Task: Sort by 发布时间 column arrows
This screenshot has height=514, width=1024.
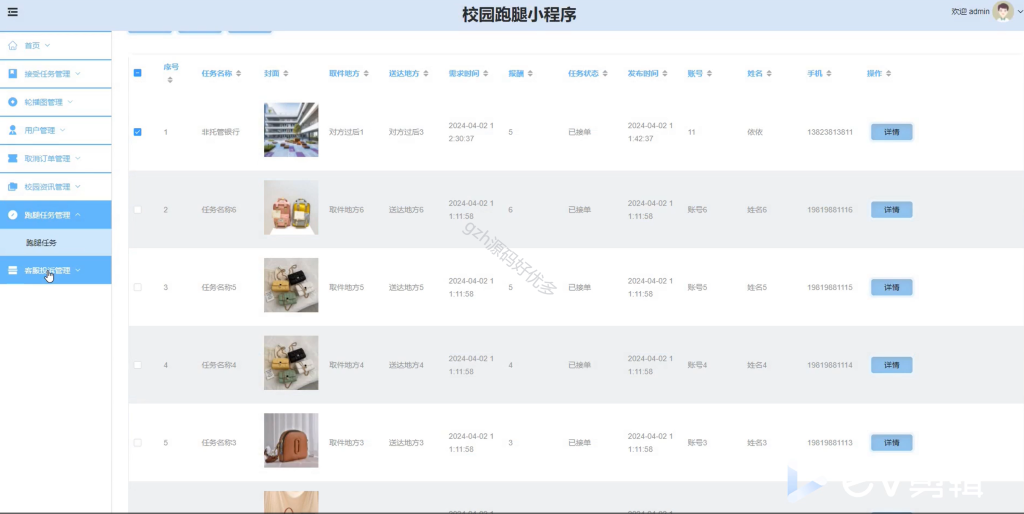Action: tap(664, 74)
